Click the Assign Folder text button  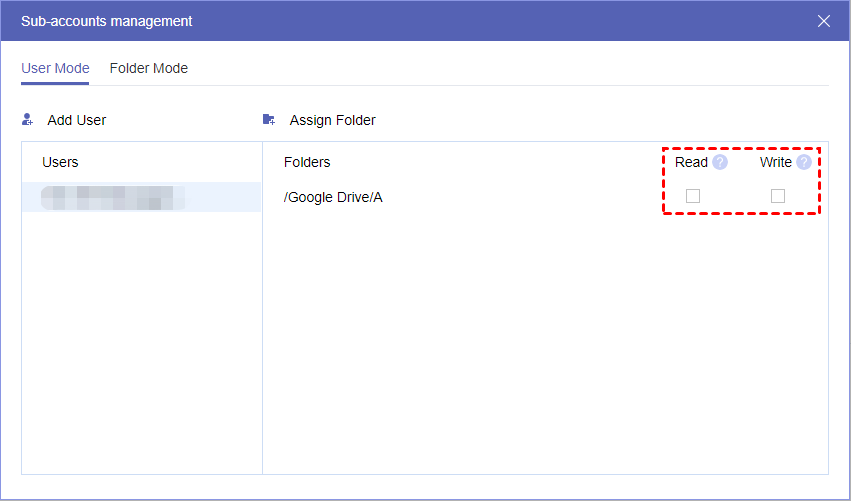coord(333,120)
